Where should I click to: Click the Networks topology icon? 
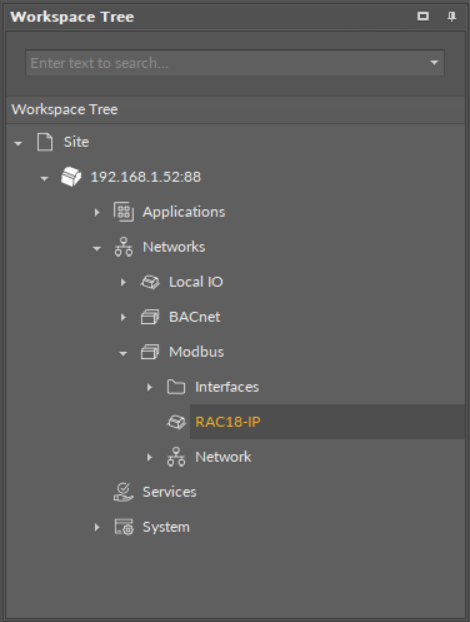(x=123, y=247)
